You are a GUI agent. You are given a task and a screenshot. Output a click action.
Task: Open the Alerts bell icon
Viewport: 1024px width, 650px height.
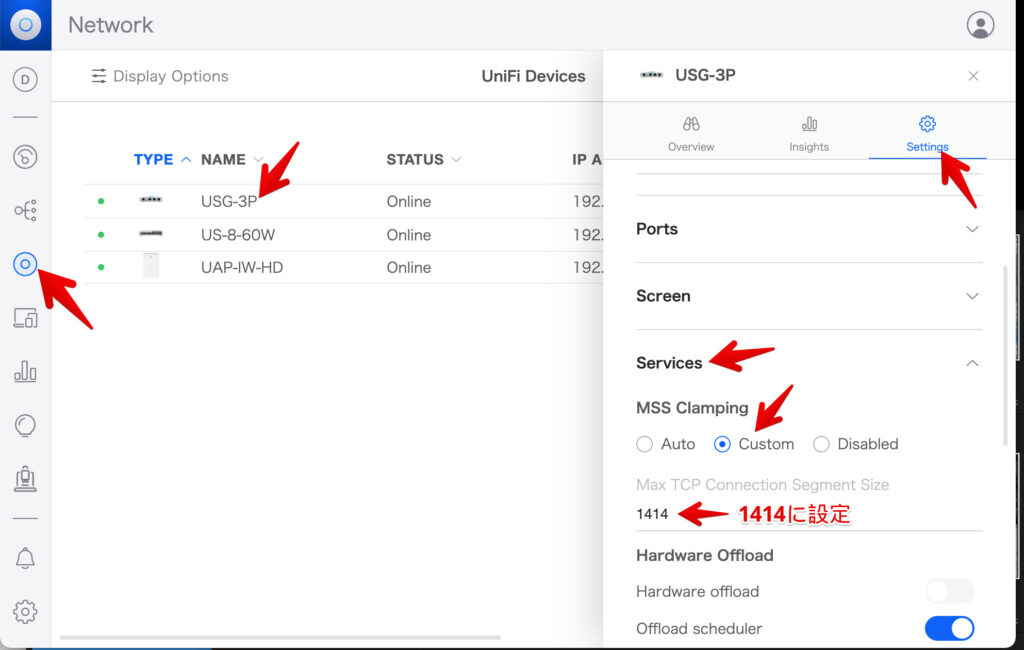pyautogui.click(x=25, y=559)
